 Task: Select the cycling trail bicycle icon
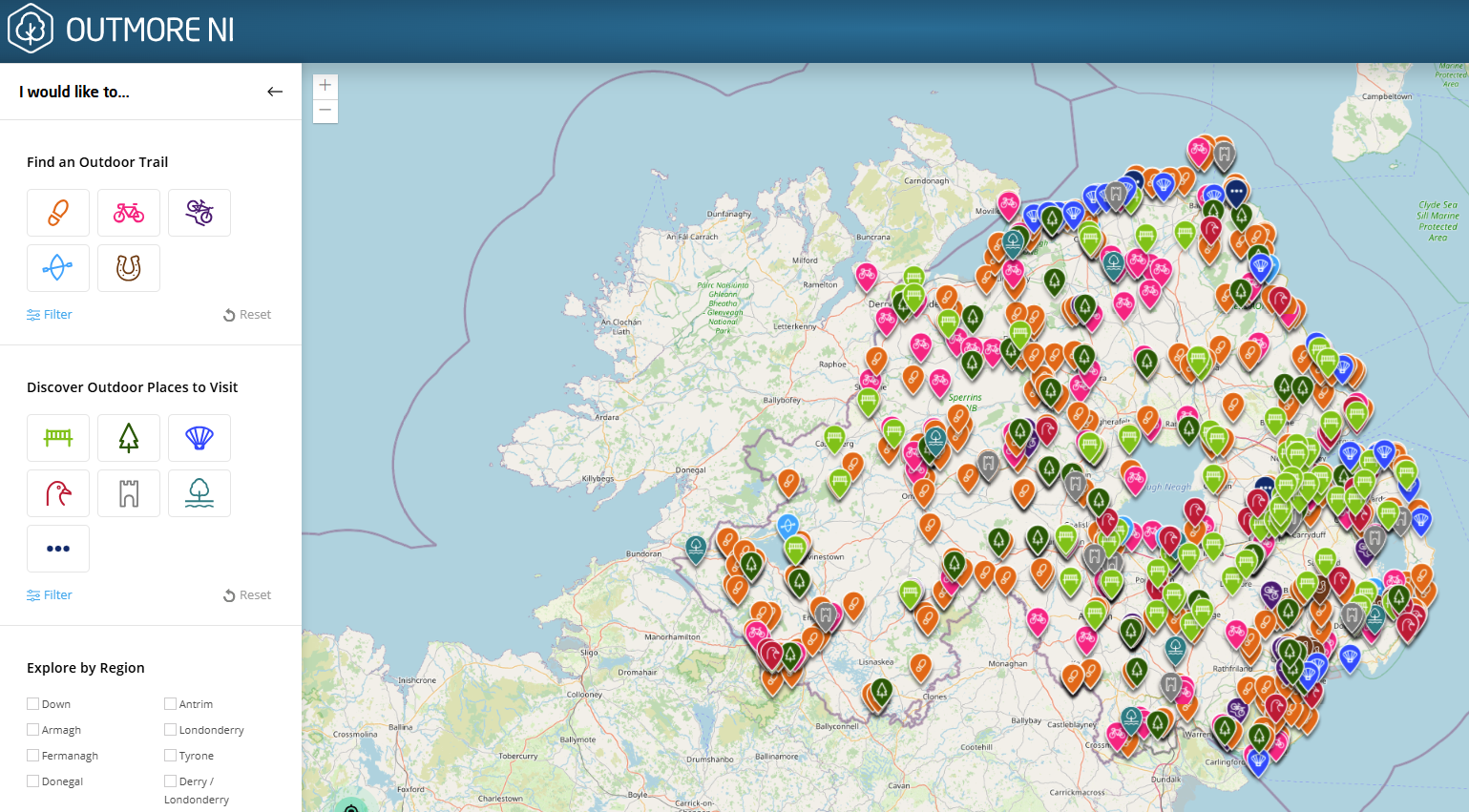coord(129,213)
